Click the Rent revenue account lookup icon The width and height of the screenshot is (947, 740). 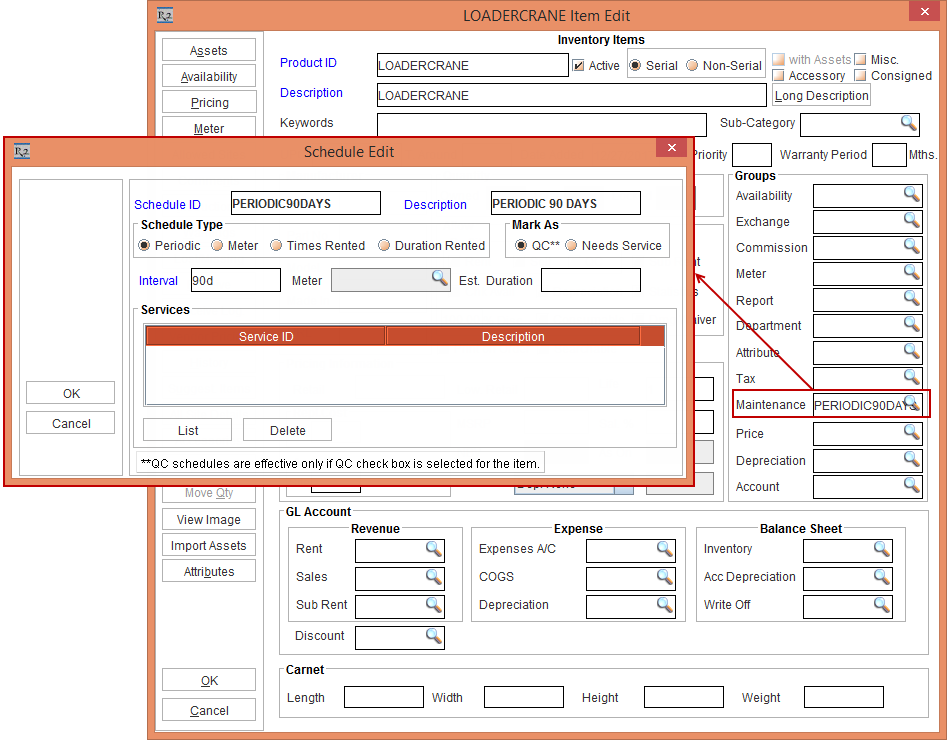[x=433, y=549]
